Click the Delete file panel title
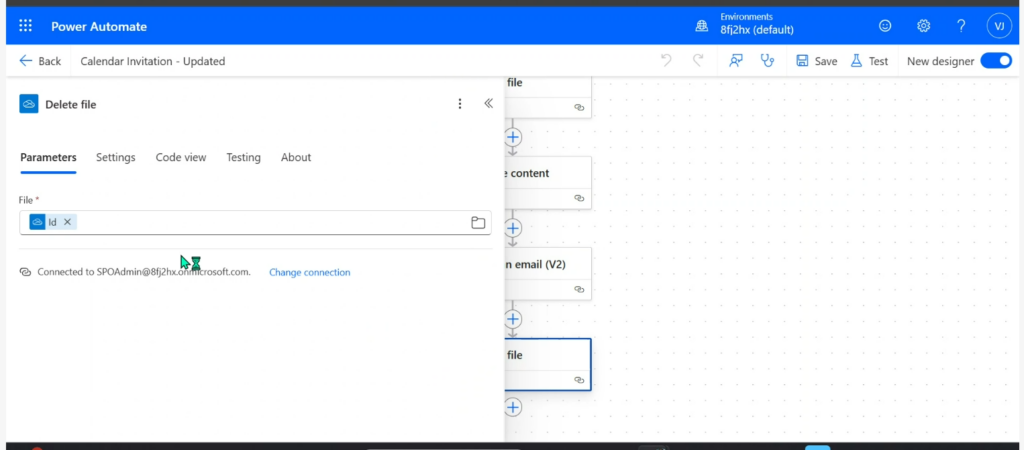 [71, 104]
